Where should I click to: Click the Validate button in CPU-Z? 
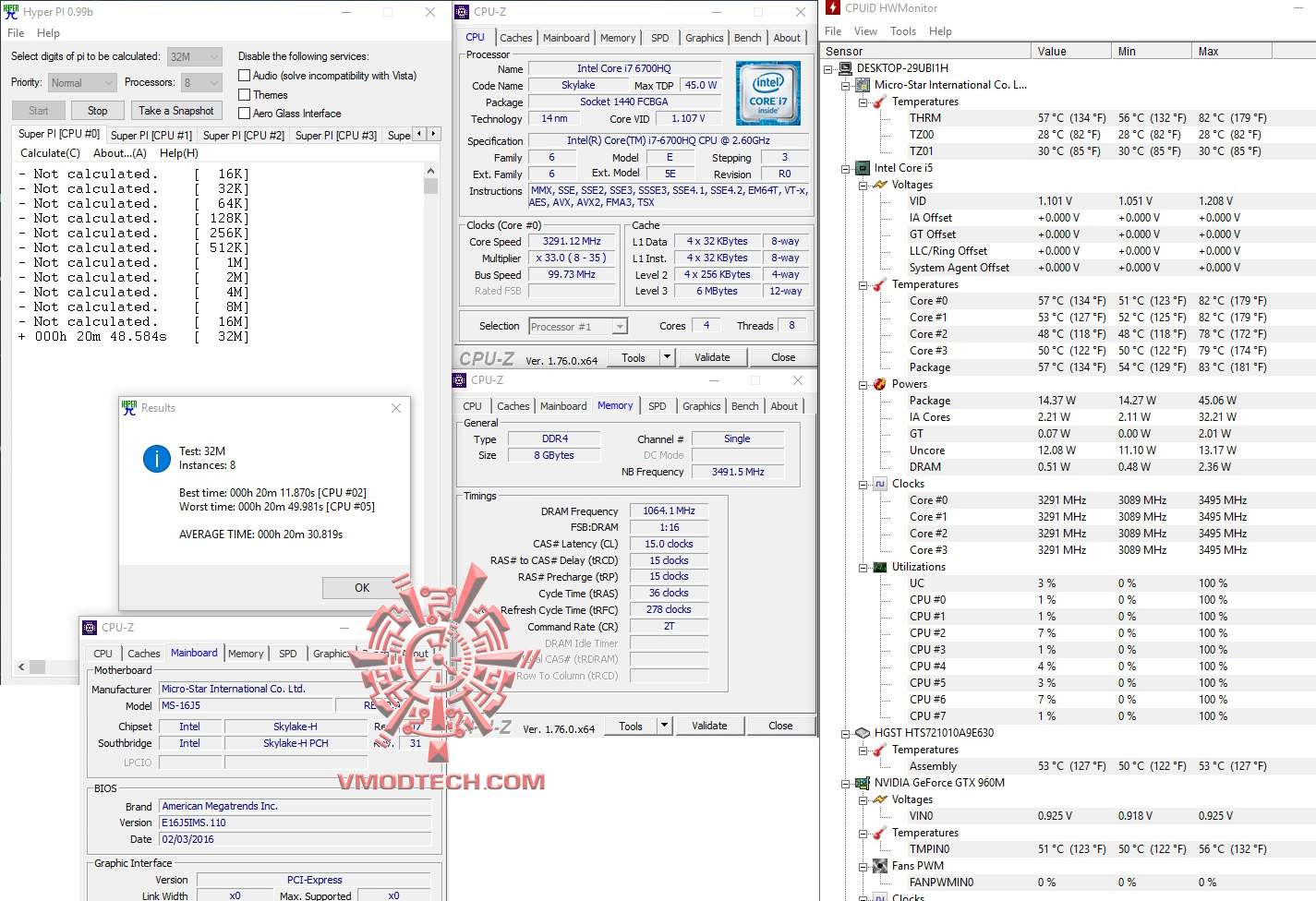[x=712, y=356]
